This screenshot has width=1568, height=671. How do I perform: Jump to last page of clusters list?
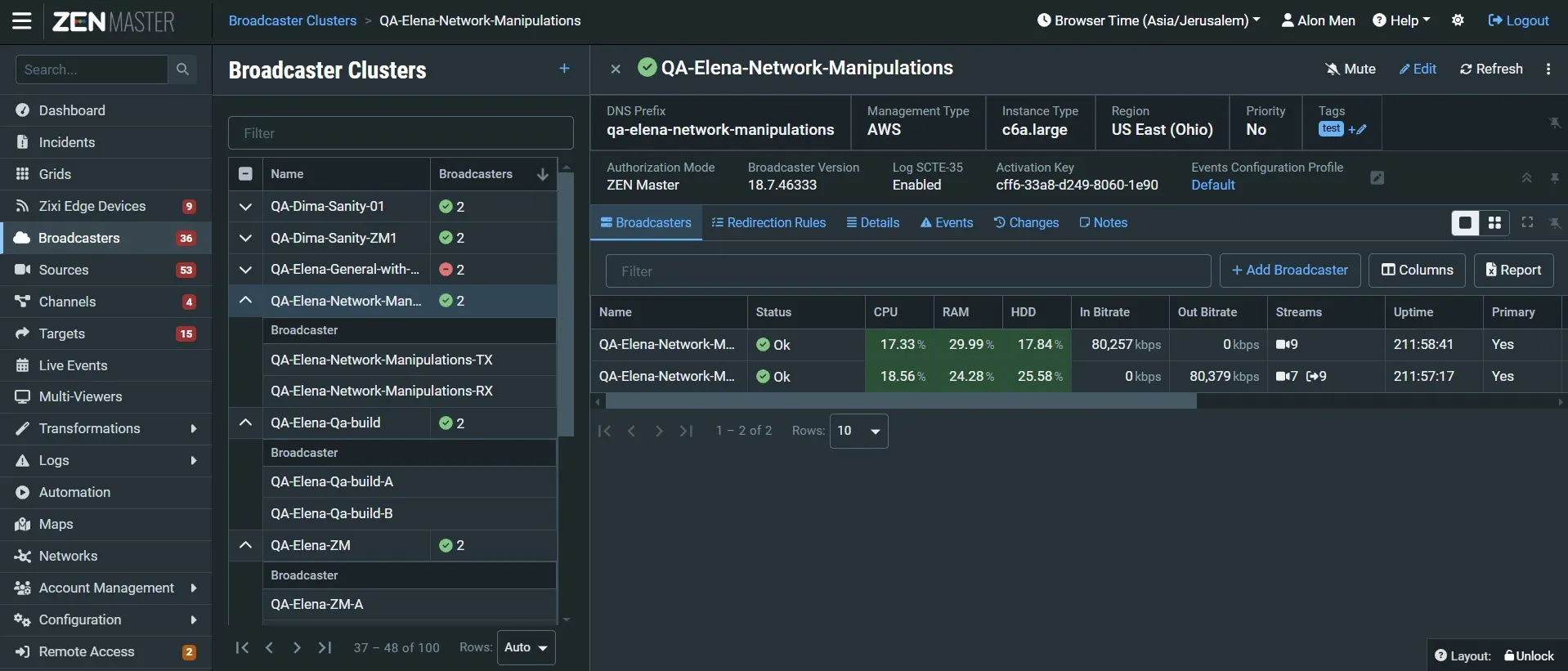(325, 647)
